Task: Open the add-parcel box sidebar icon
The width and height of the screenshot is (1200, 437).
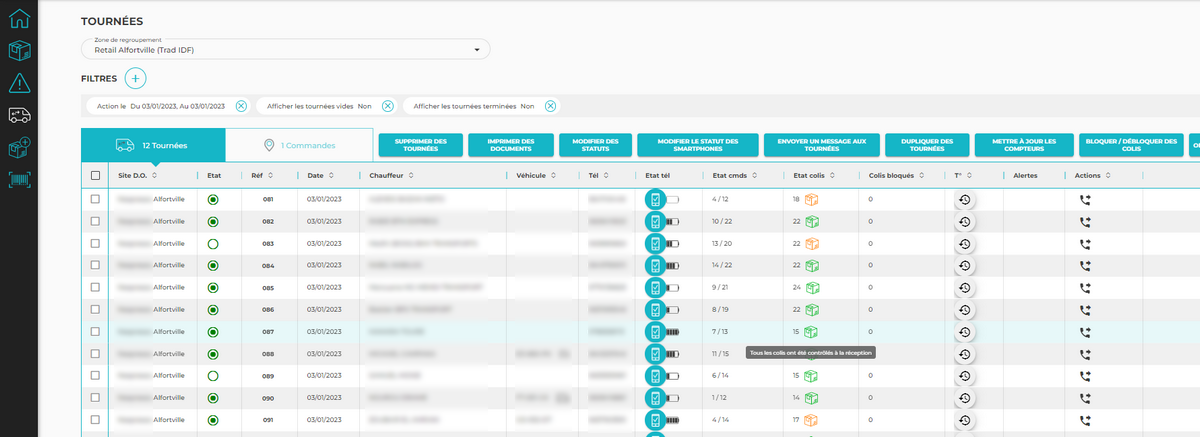Action: (19, 148)
